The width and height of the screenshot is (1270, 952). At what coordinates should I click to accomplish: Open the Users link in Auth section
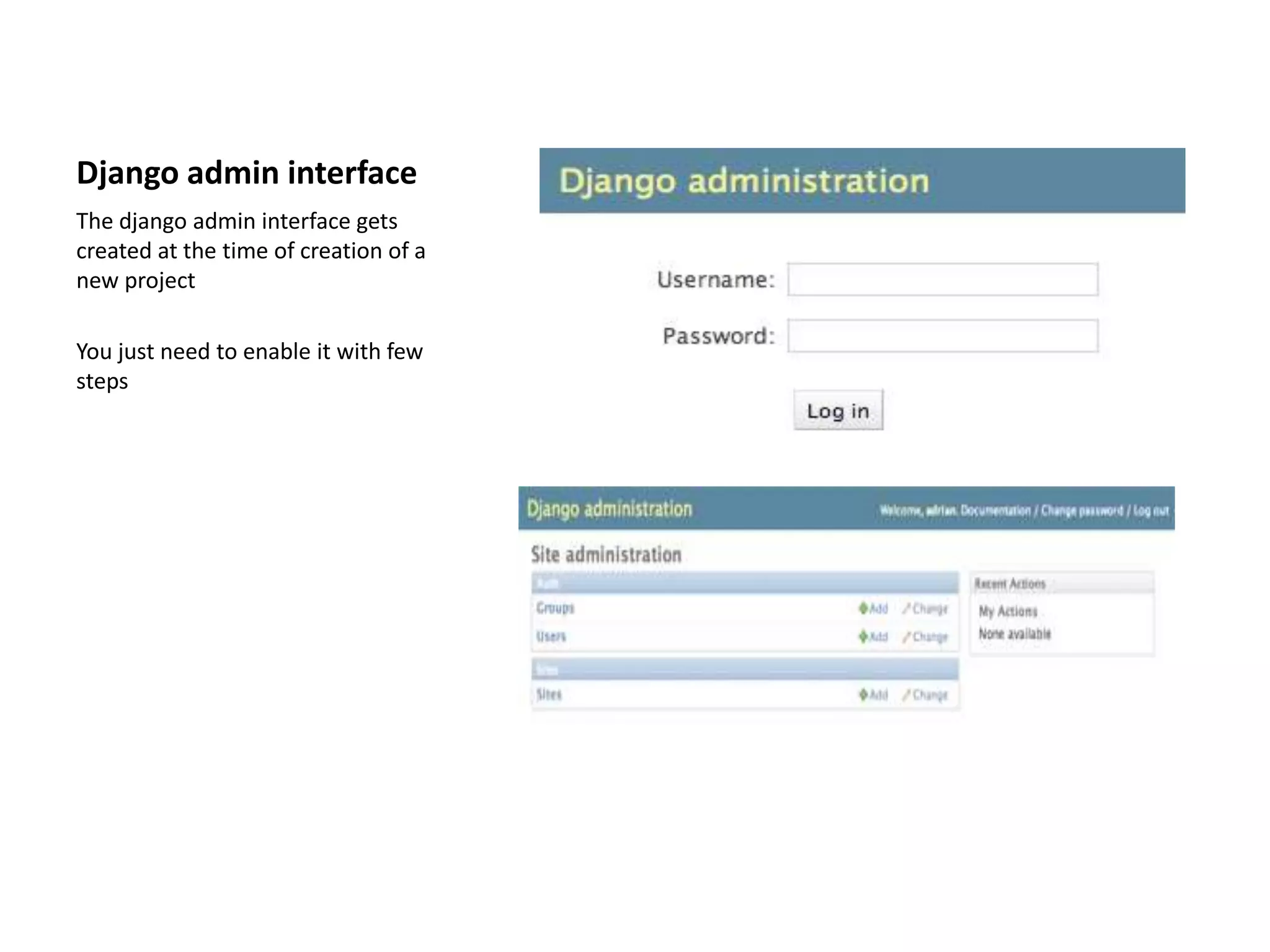[551, 637]
